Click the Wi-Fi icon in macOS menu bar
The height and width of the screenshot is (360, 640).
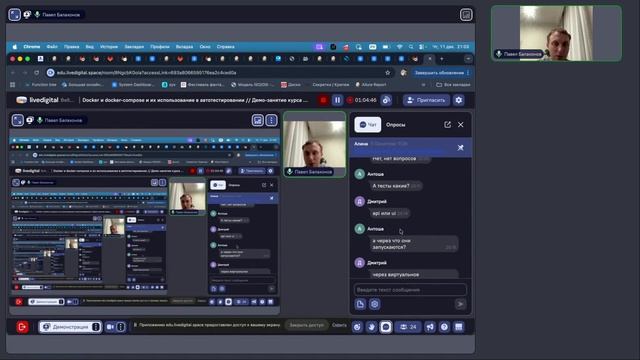[x=400, y=47]
